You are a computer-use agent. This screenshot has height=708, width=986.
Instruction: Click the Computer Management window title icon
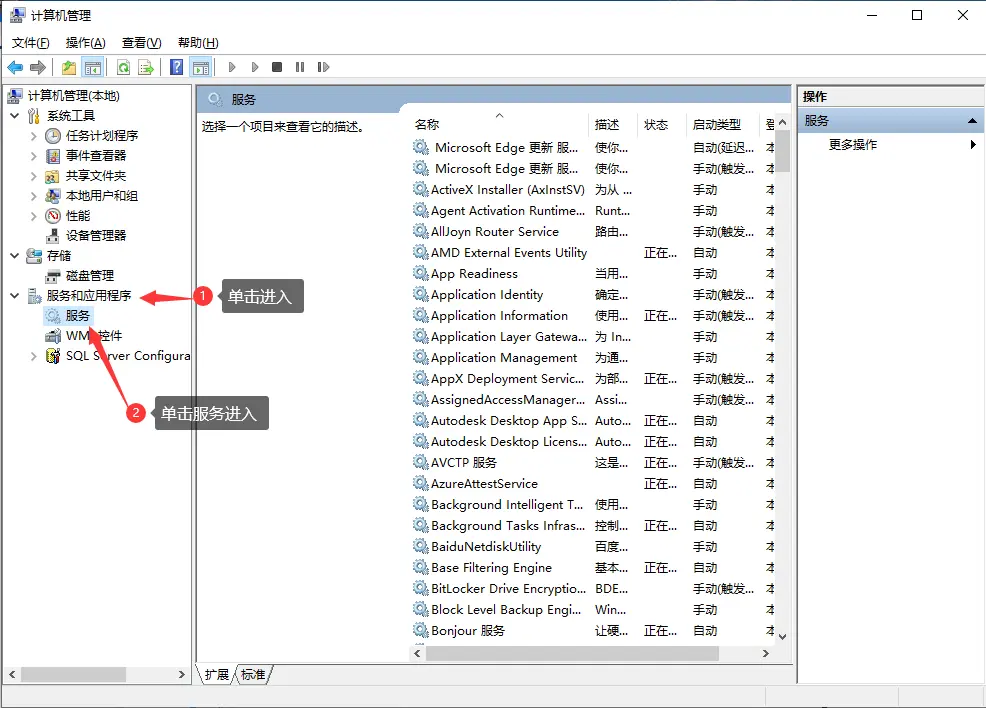(x=18, y=15)
